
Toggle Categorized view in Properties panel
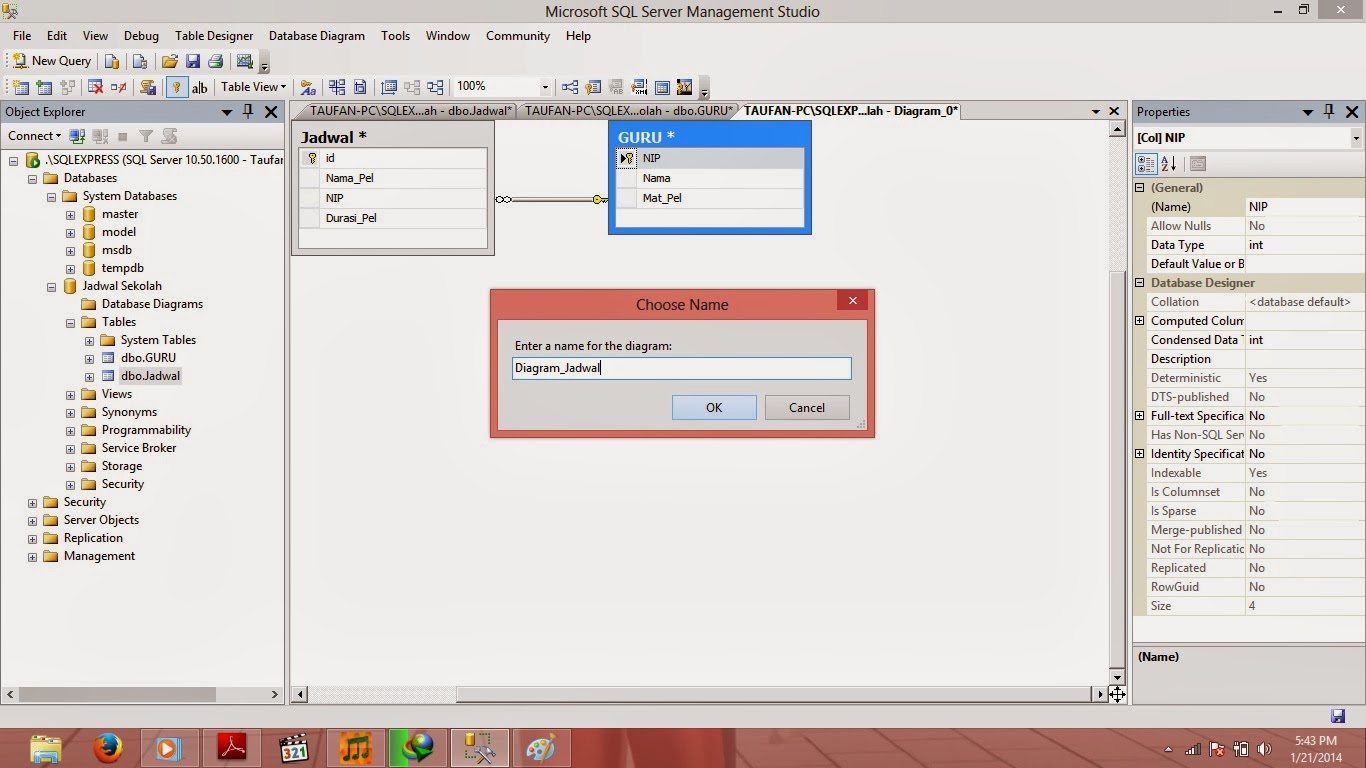[x=1147, y=164]
